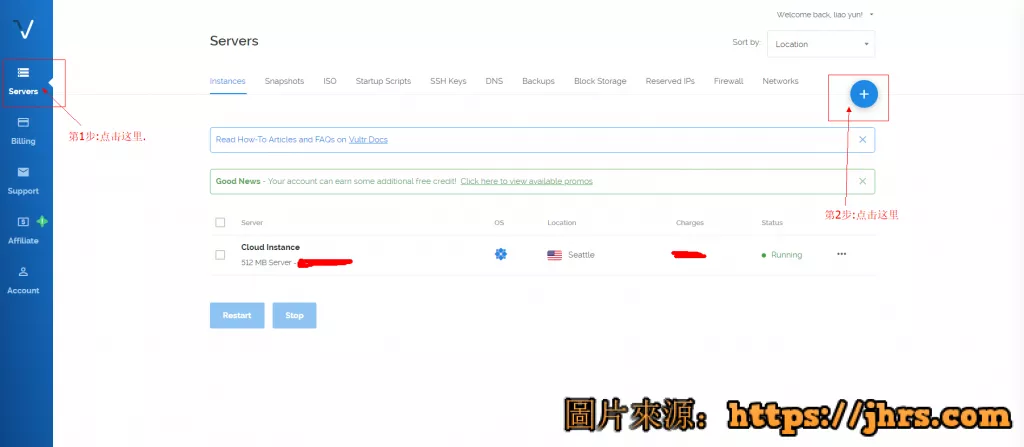Screen dimensions: 1024x447
Task: Click the OS column header
Action: [499, 223]
